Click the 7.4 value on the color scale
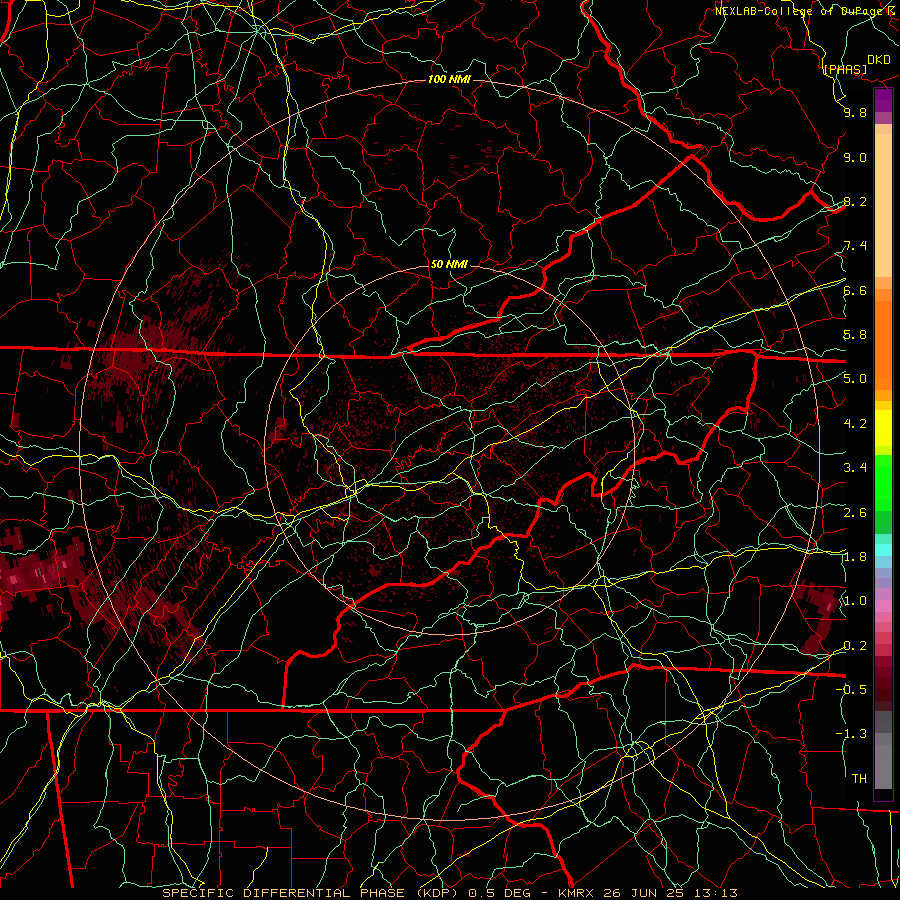This screenshot has height=900, width=900. pos(855,246)
